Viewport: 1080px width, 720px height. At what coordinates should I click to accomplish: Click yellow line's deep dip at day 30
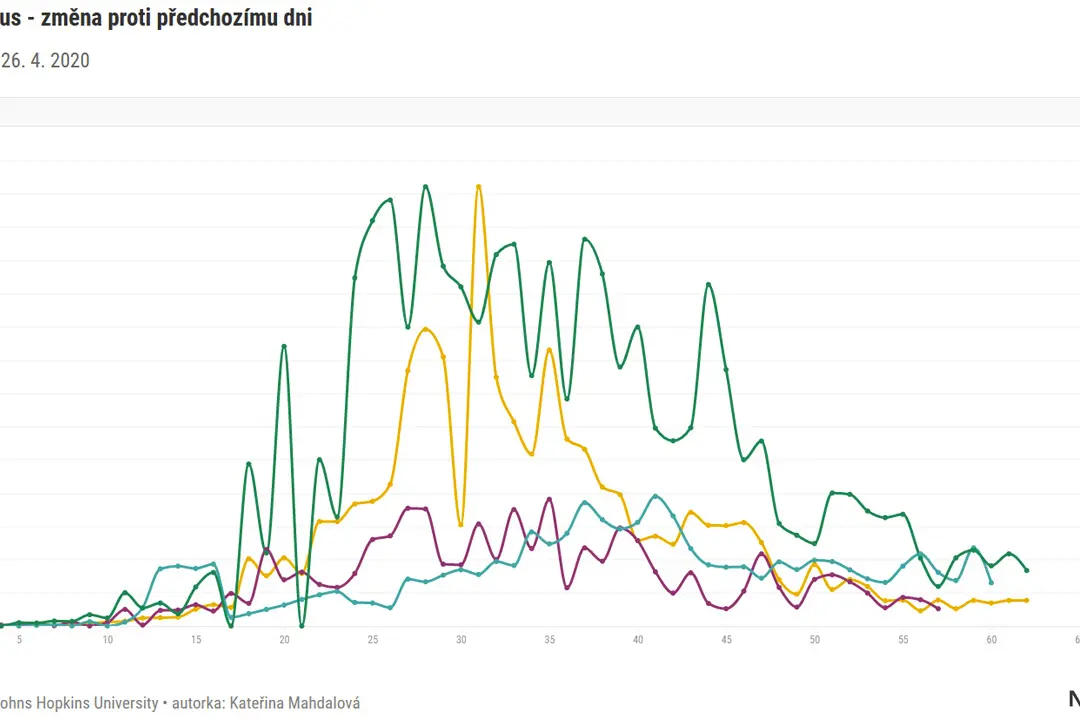point(461,525)
